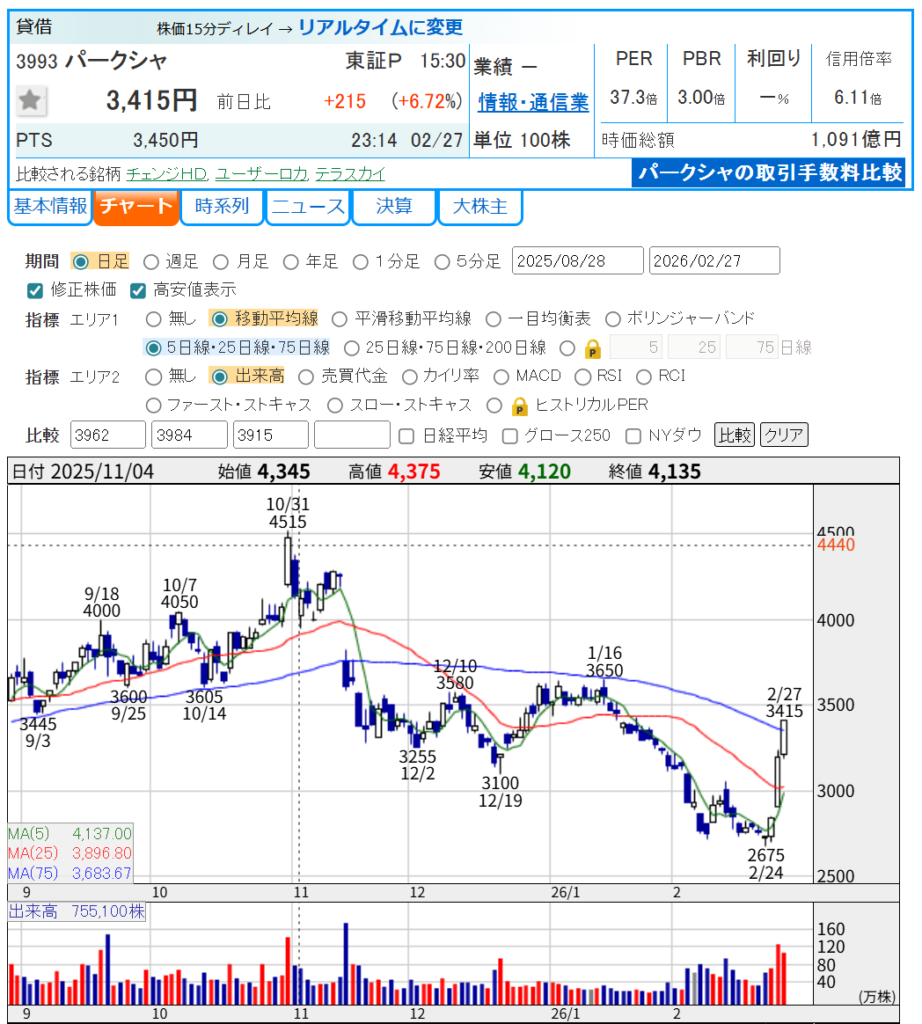
Task: Open the 時系列 tab
Action: click(x=222, y=208)
